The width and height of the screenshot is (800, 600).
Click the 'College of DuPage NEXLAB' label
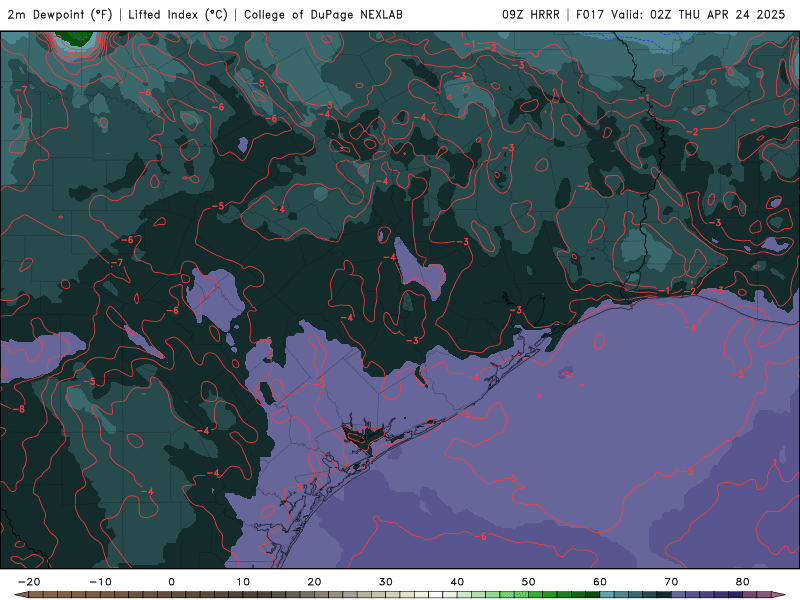(323, 15)
